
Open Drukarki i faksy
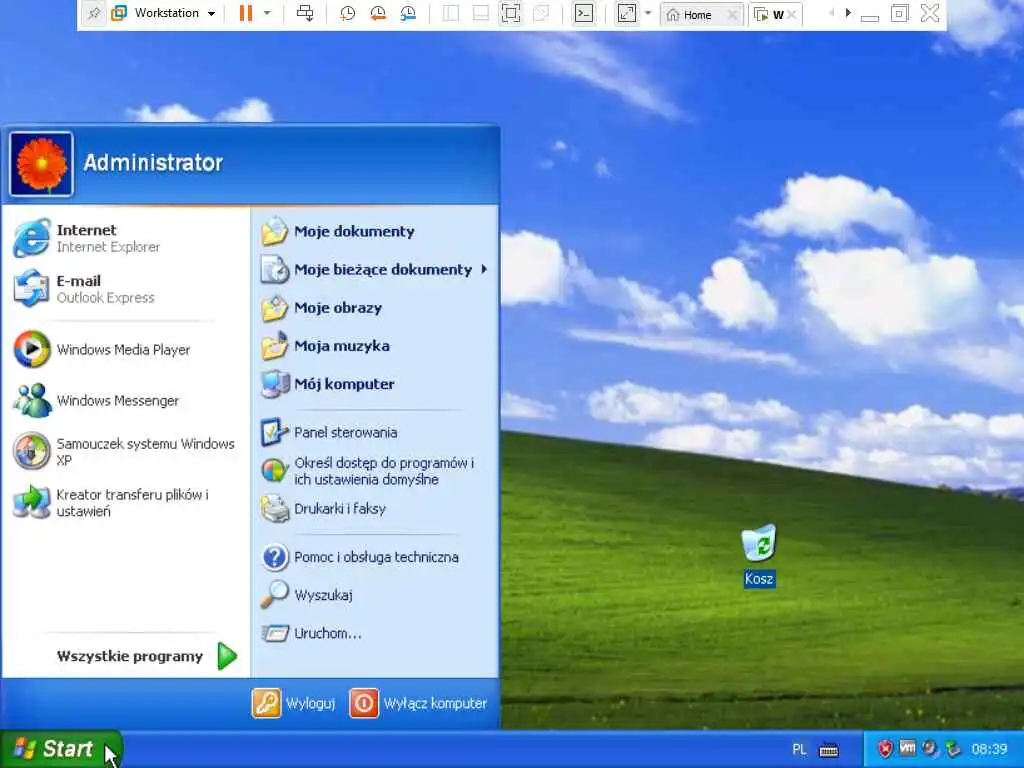tap(375, 508)
